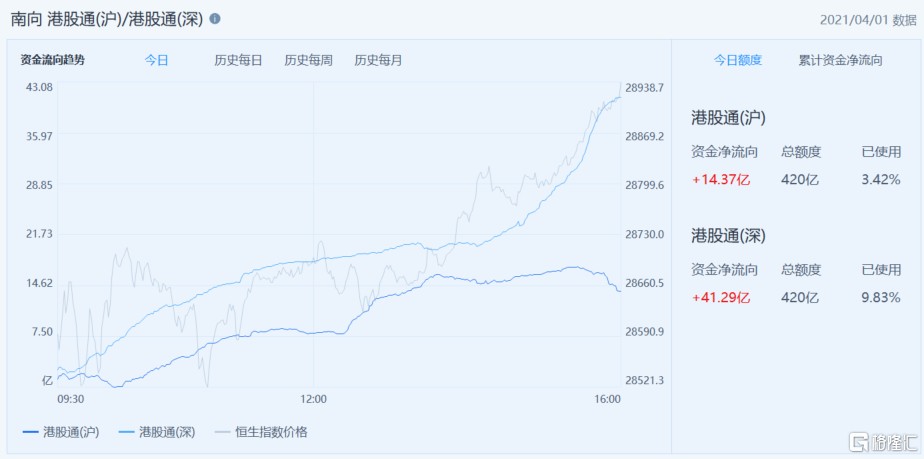Click the 9.83% used quota value

click(880, 298)
